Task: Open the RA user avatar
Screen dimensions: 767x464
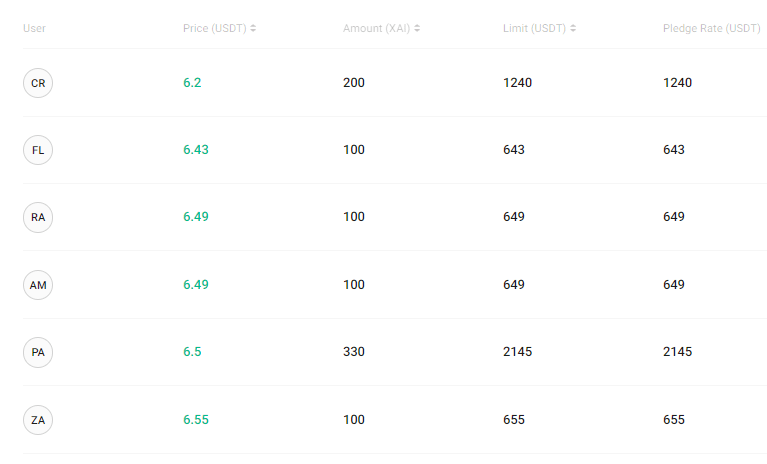Action: (x=38, y=217)
